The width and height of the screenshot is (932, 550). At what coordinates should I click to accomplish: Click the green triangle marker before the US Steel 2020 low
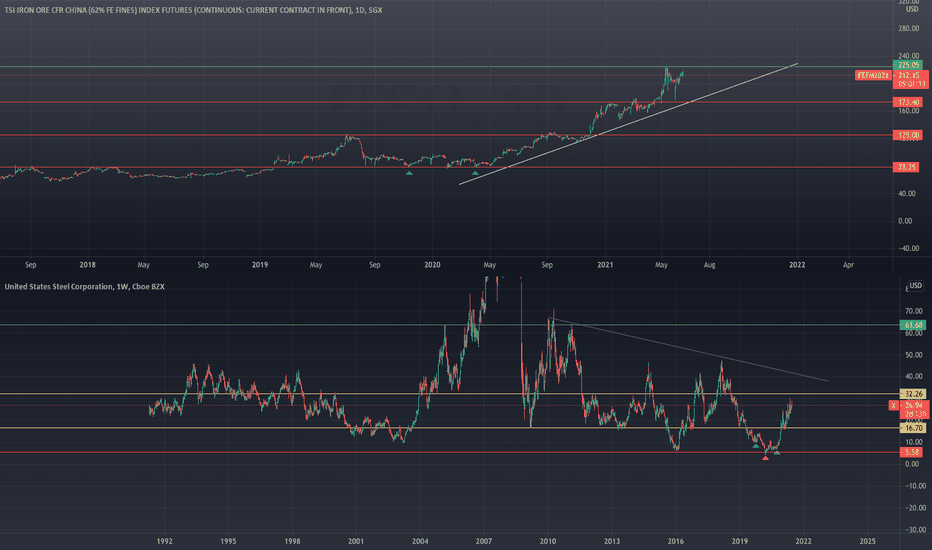pyautogui.click(x=755, y=445)
